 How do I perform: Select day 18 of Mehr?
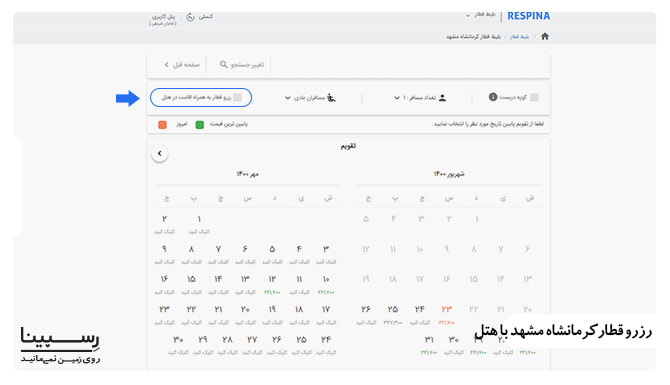click(x=299, y=314)
